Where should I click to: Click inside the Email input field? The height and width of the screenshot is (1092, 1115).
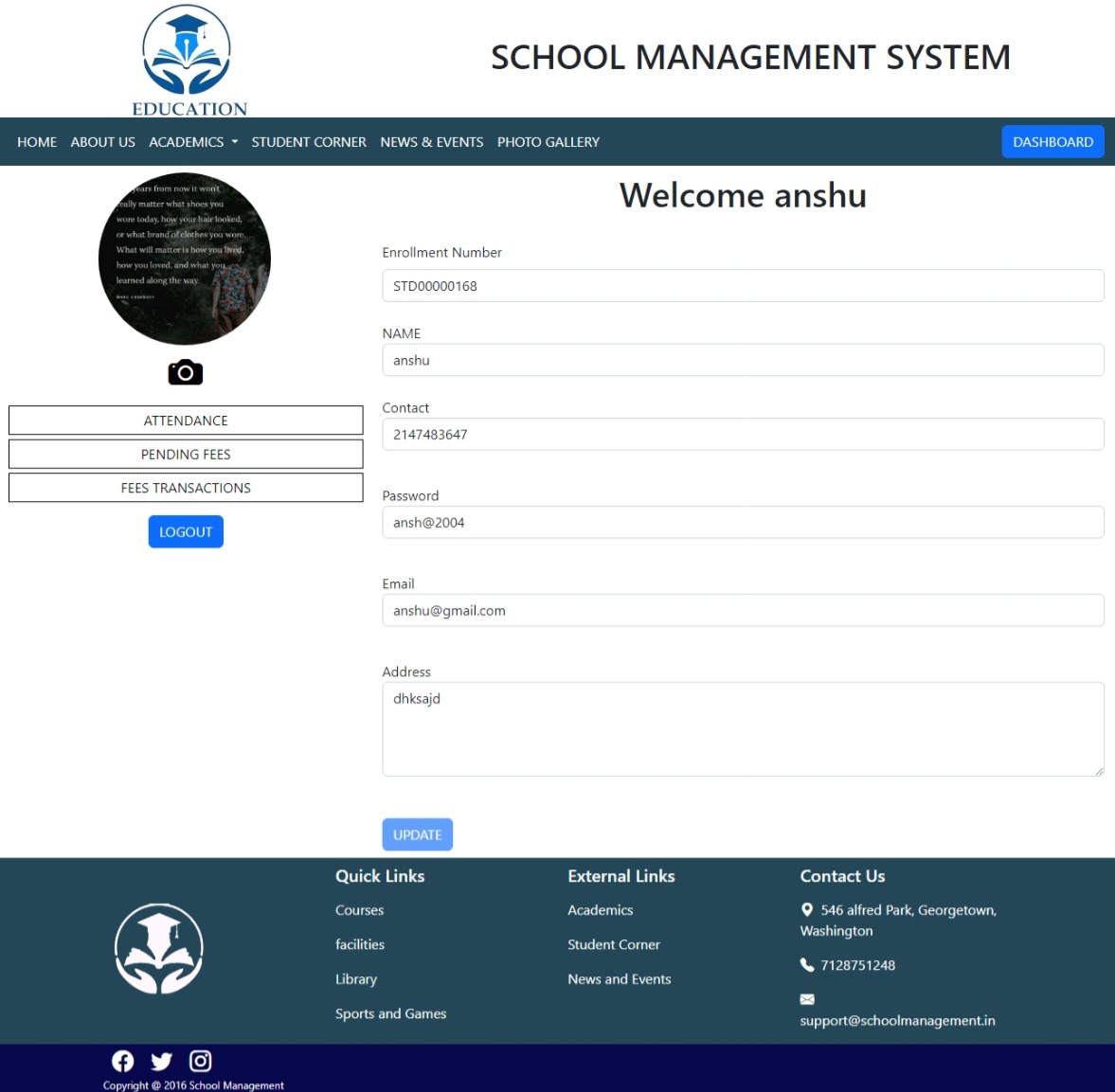pos(743,610)
